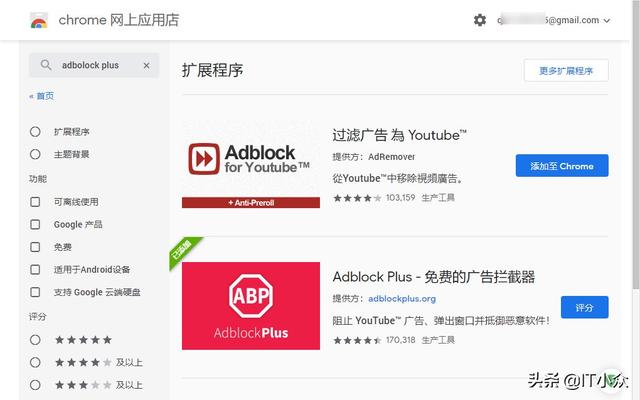Image resolution: width=640 pixels, height=400 pixels.
Task: Click the page vertical scrollbar
Action: pyautogui.click(x=636, y=147)
